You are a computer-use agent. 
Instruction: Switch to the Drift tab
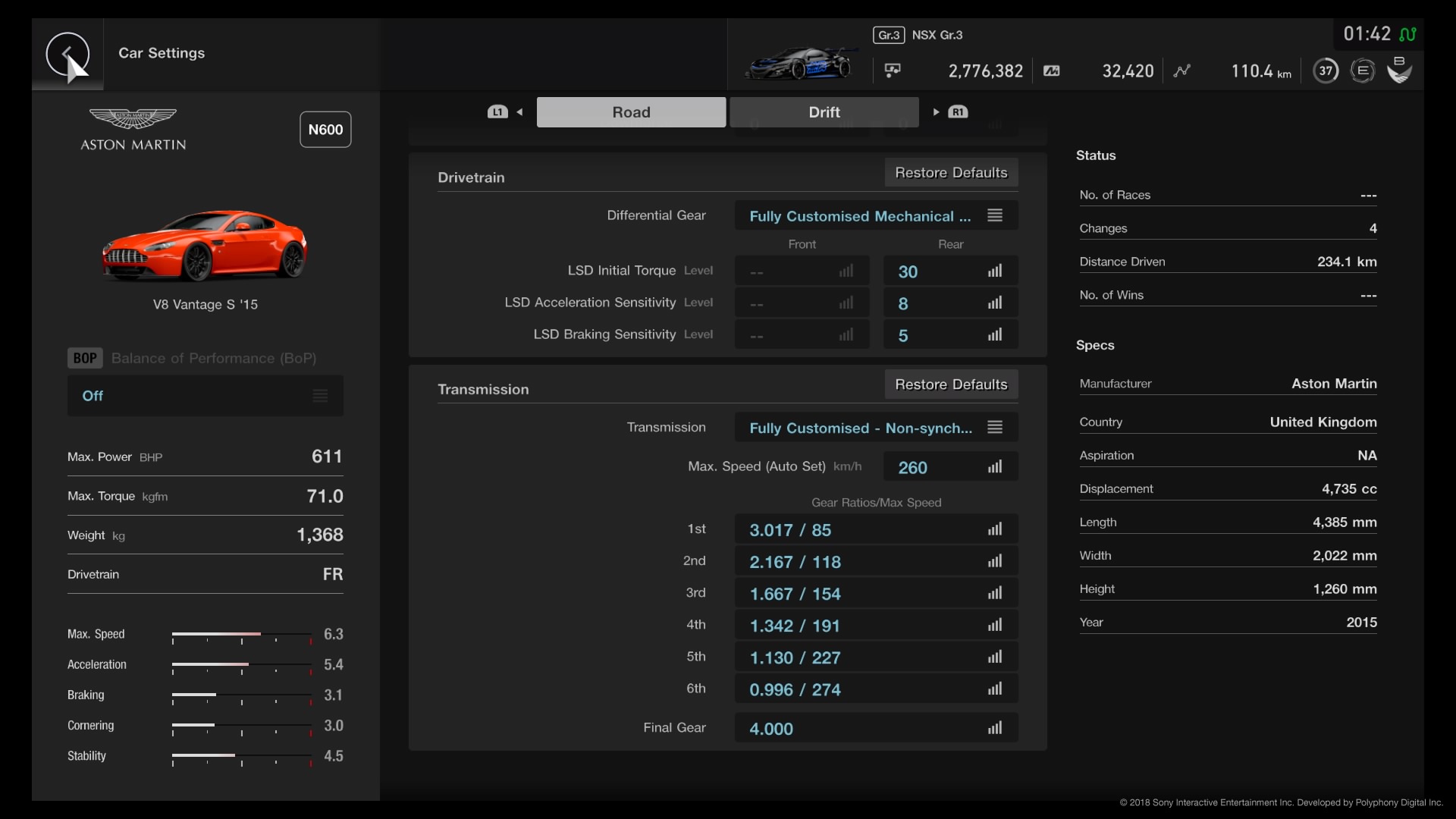pyautogui.click(x=824, y=111)
